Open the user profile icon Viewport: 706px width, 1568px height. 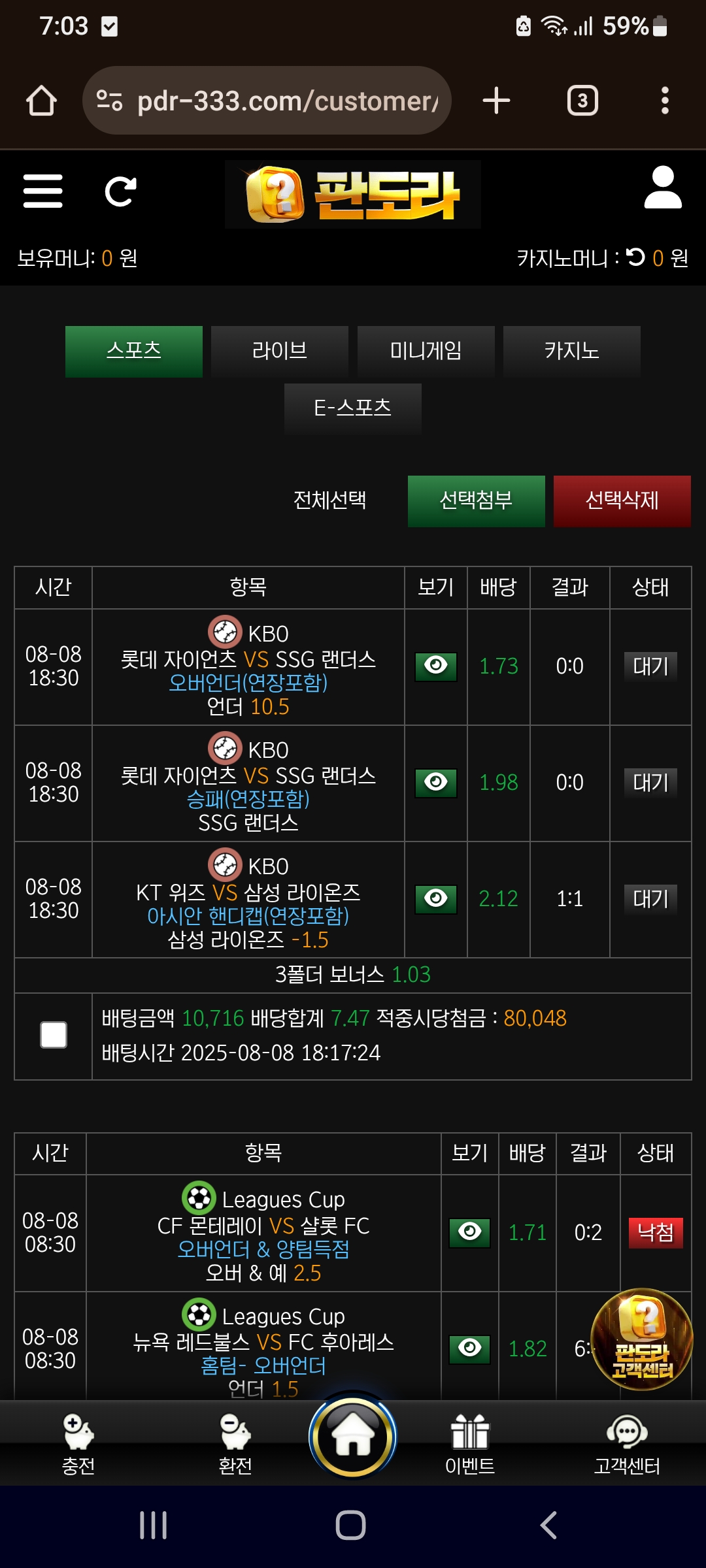pyautogui.click(x=663, y=188)
